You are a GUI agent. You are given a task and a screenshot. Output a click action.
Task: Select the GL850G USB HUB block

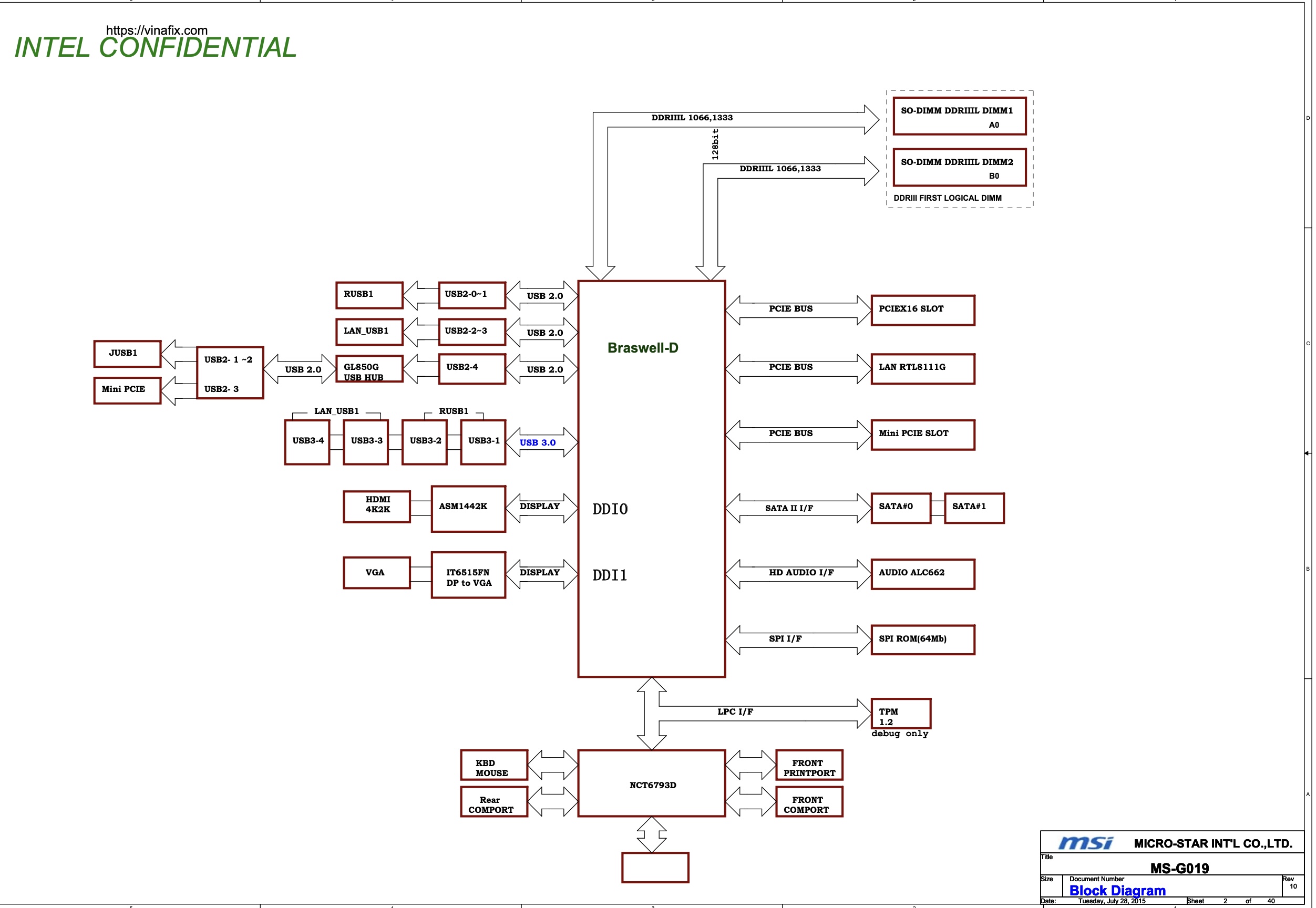(369, 369)
